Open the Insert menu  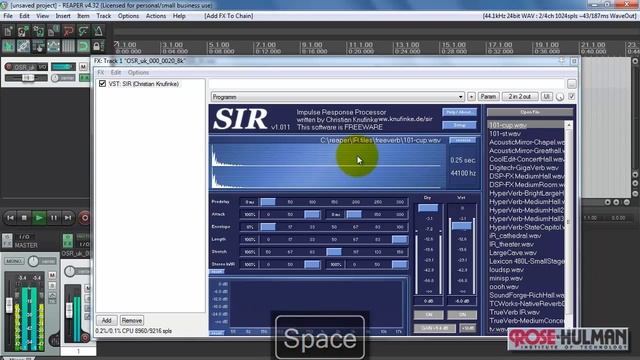63,16
